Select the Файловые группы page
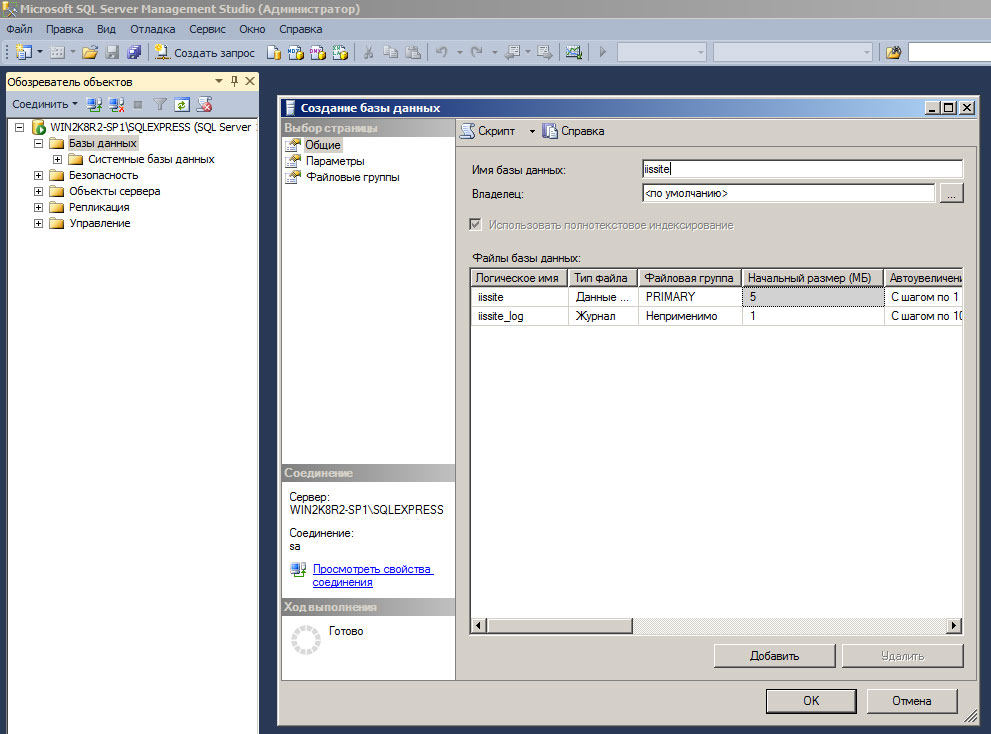 pyautogui.click(x=352, y=177)
